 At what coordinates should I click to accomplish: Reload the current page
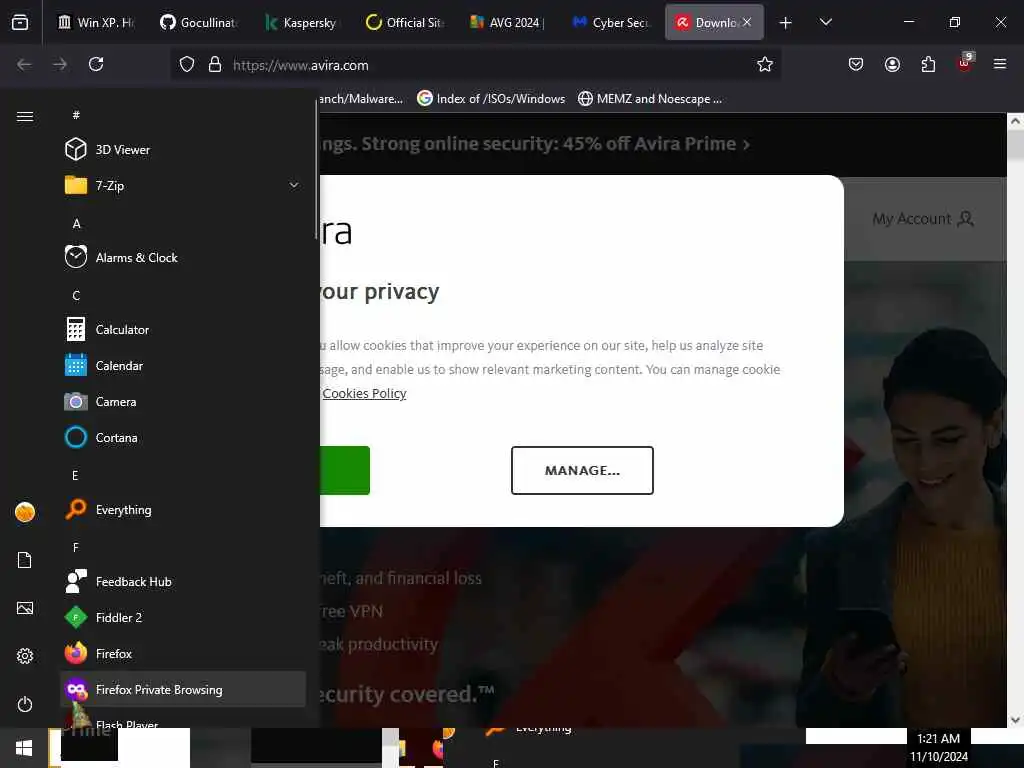96,64
